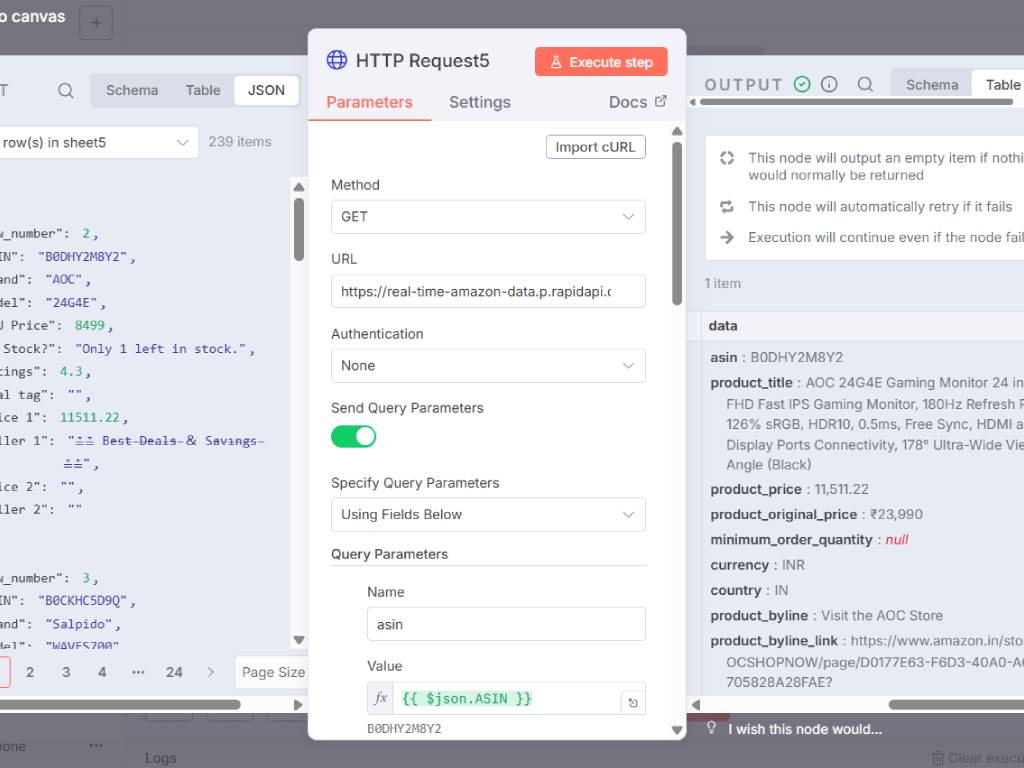Viewport: 1024px width, 768px height.
Task: Expand the Authentication dropdown set to None
Action: 488,366
